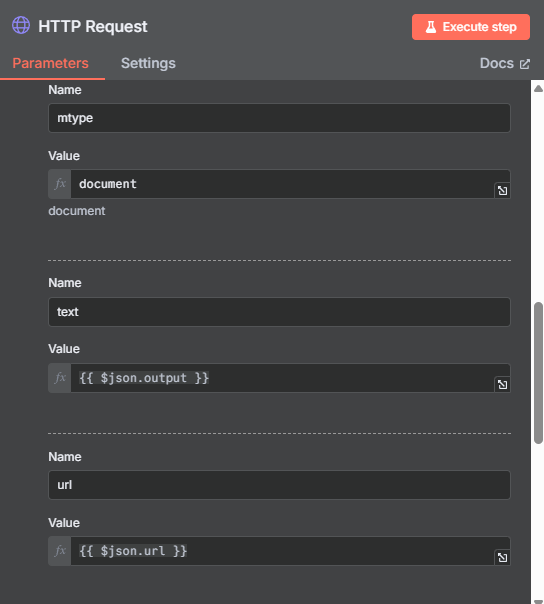Toggle the fx expression for mtype value

coord(60,184)
